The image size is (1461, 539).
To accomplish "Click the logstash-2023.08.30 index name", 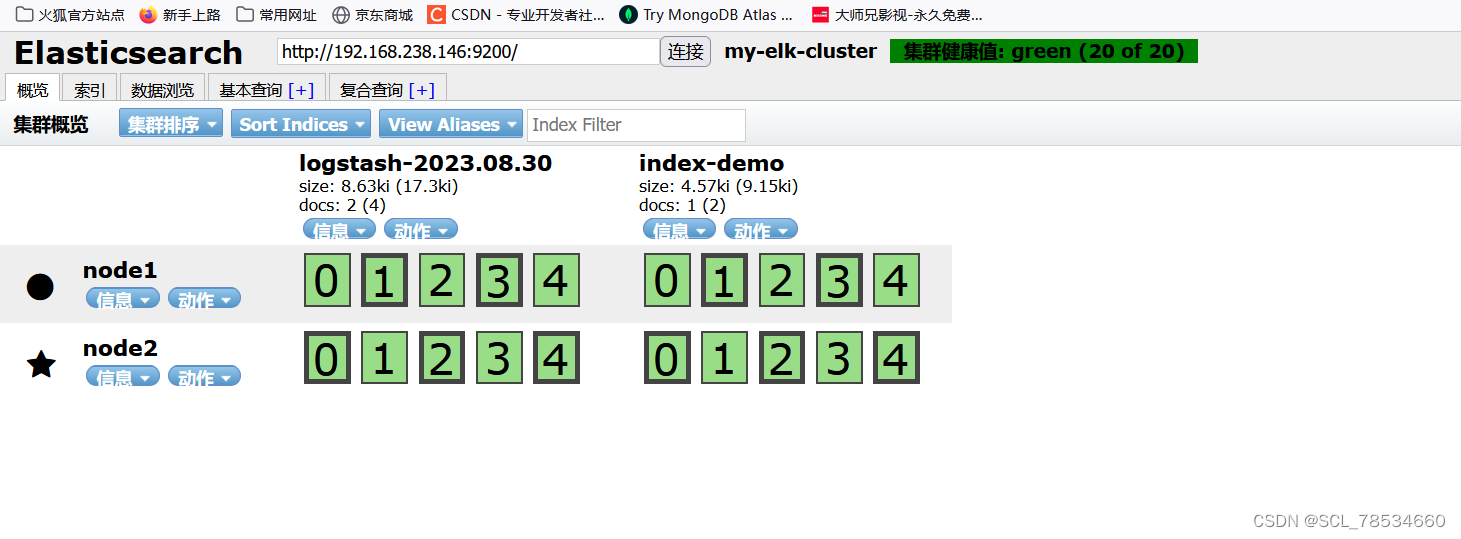I will pos(425,163).
